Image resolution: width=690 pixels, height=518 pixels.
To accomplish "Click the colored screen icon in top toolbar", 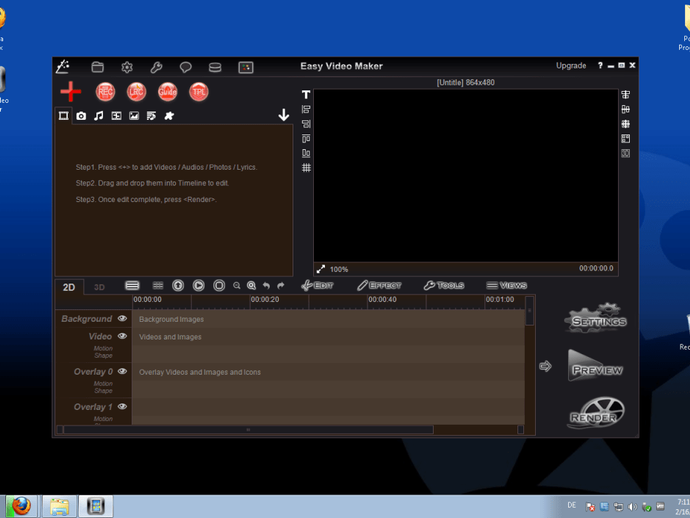I will click(x=246, y=67).
